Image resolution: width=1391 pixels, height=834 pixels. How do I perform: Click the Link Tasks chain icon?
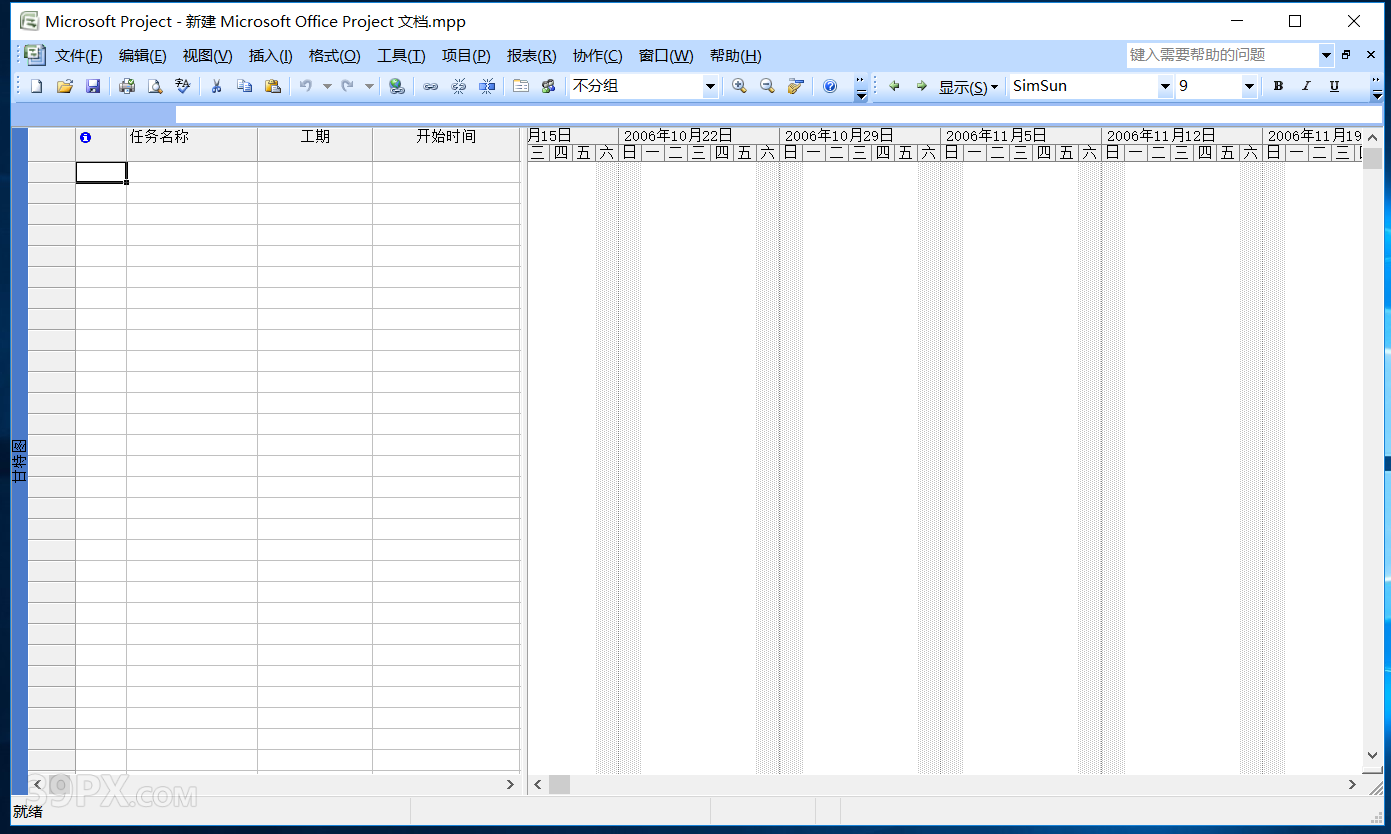pyautogui.click(x=431, y=87)
